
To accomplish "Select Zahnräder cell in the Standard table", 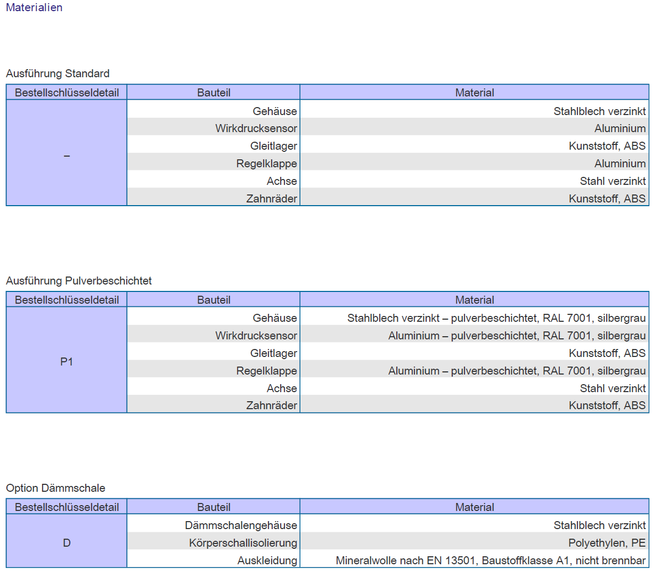I will click(x=271, y=199).
